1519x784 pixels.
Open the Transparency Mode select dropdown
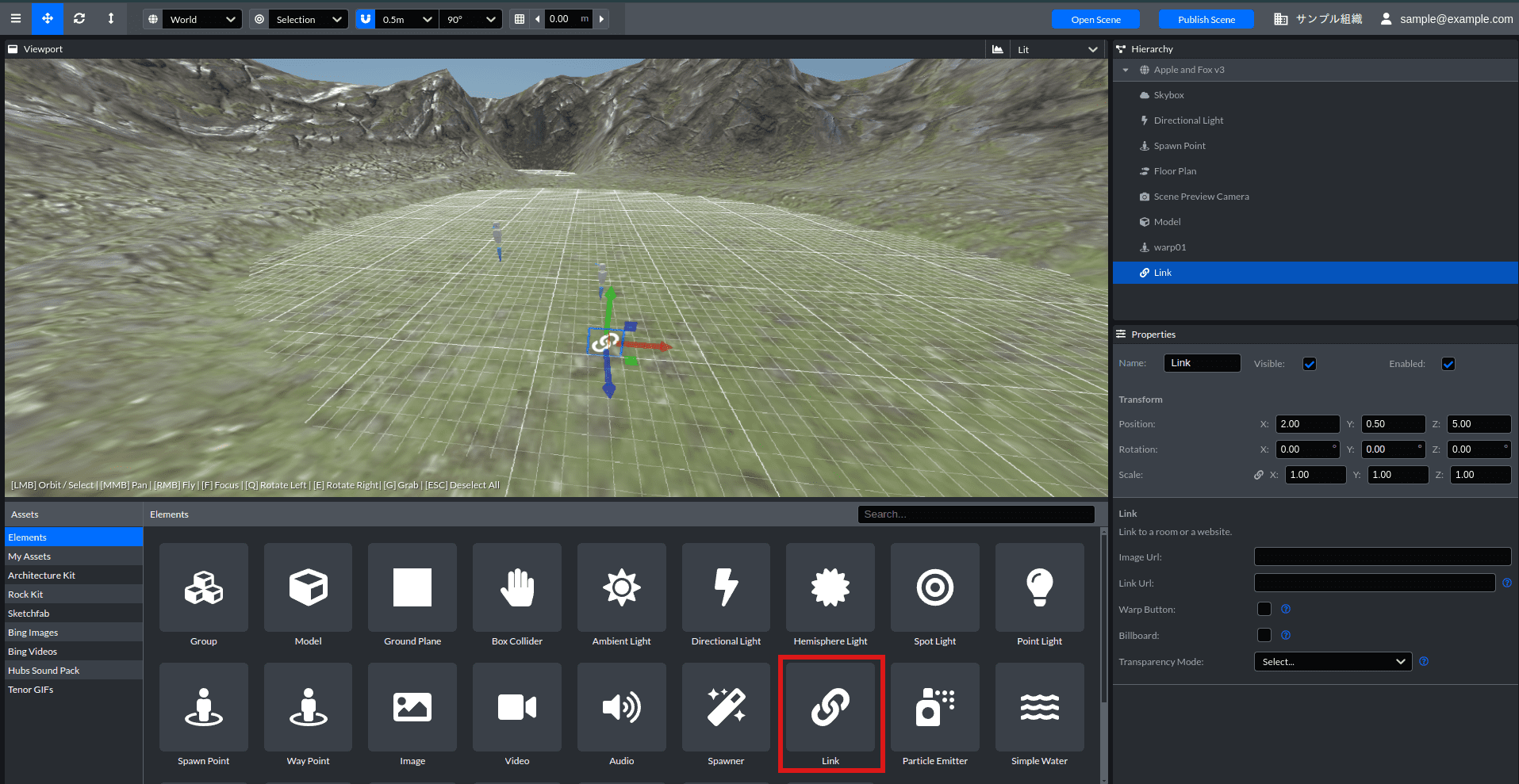(x=1333, y=662)
